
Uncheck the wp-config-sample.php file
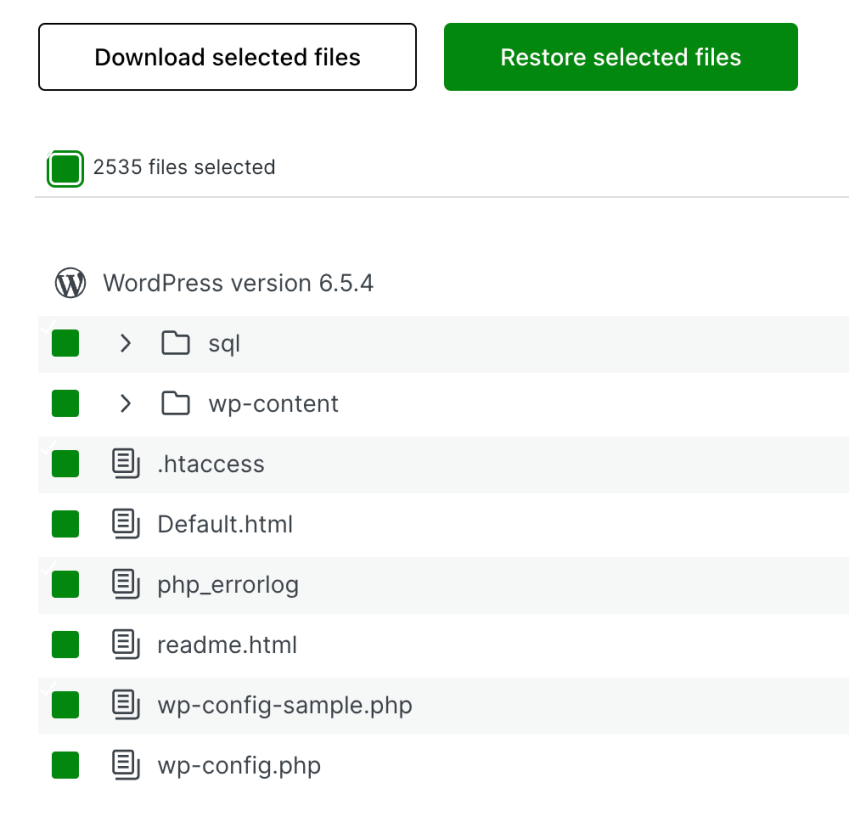coord(64,705)
